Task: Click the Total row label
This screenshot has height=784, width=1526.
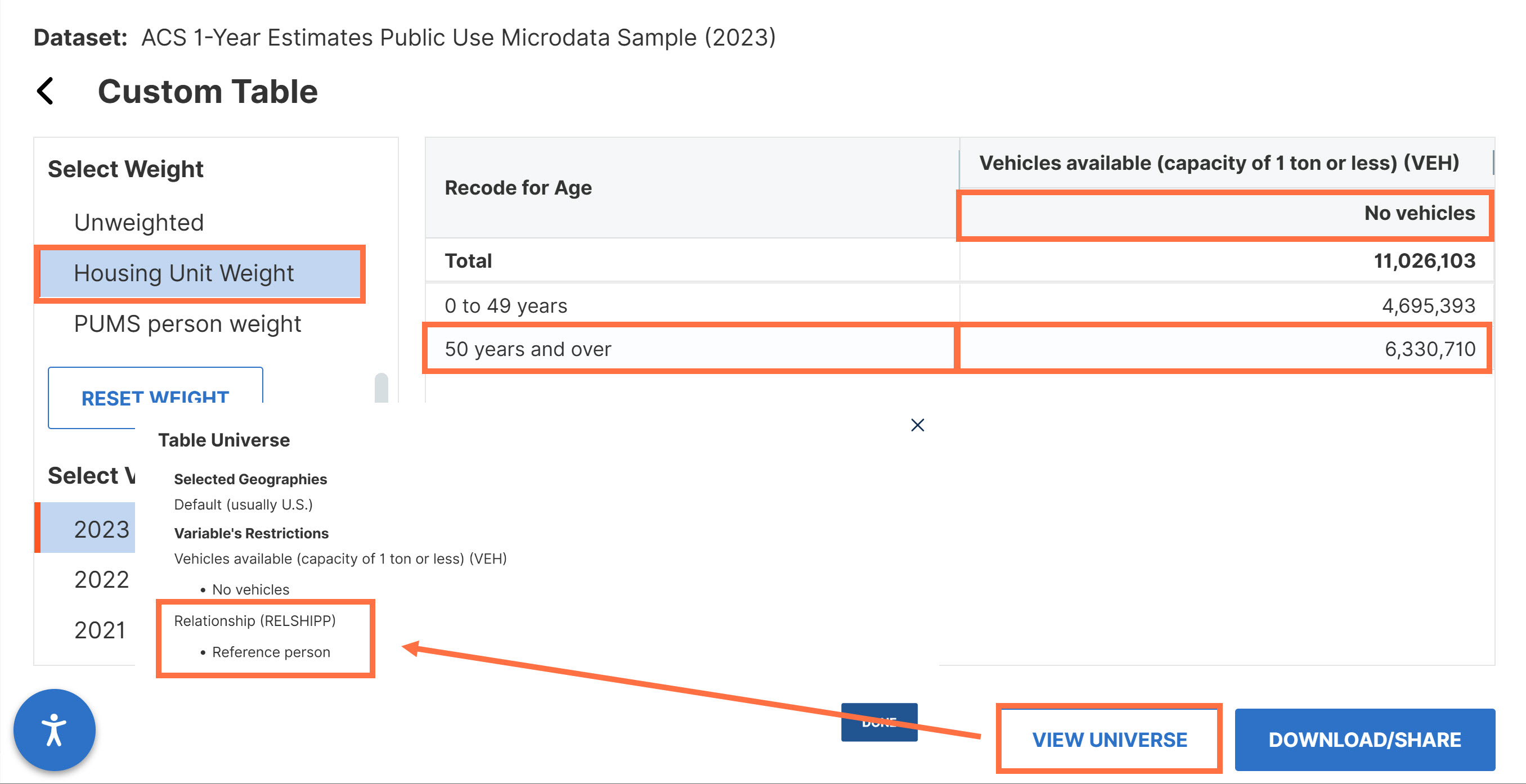Action: 468,260
